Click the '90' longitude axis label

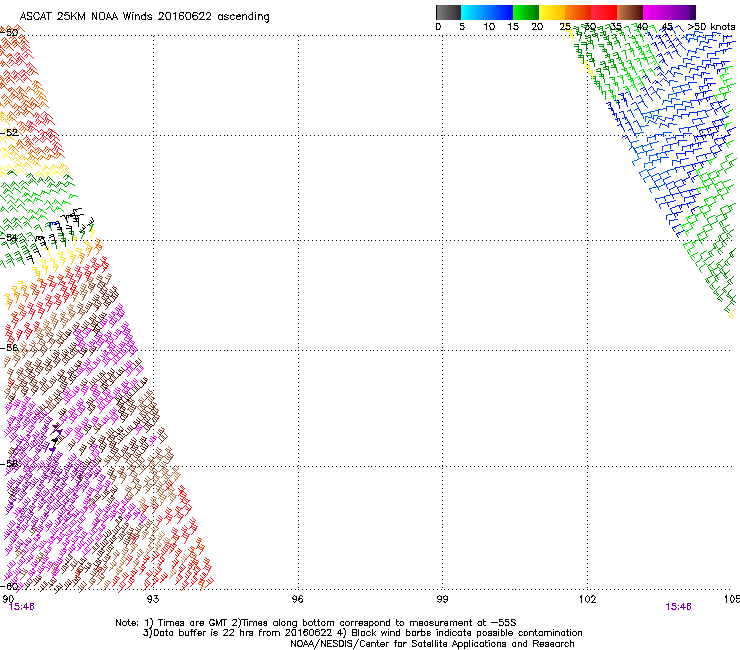coord(8,599)
